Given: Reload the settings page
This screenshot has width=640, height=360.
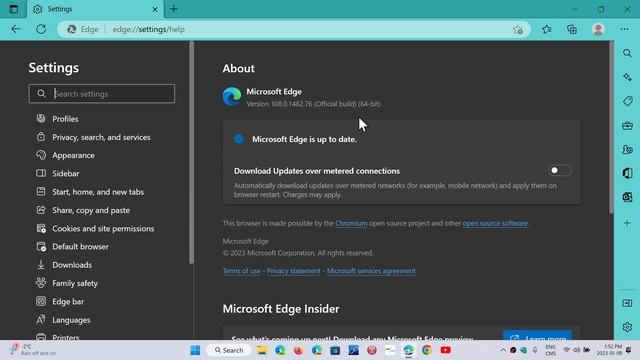Looking at the screenshot, I should (41, 29).
